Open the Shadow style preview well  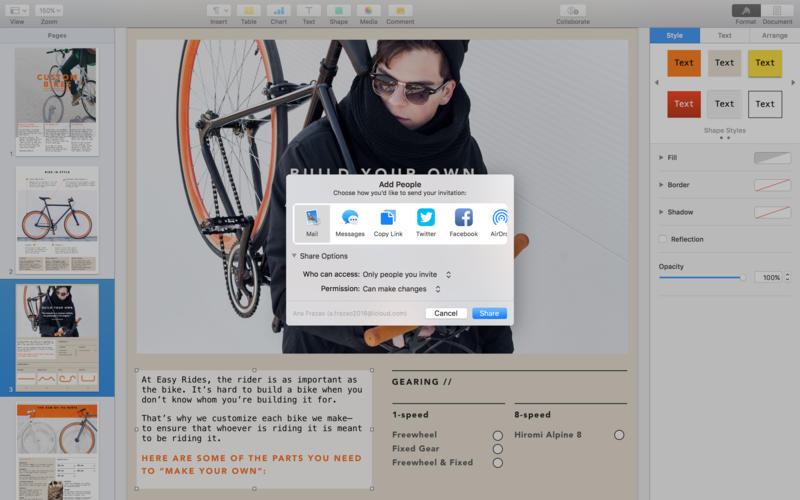coord(772,212)
